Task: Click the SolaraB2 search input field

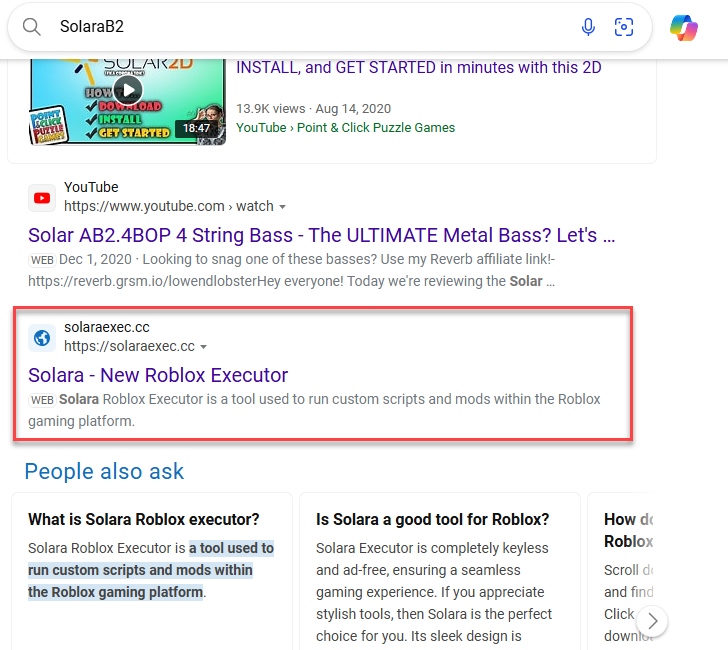Action: (300, 27)
